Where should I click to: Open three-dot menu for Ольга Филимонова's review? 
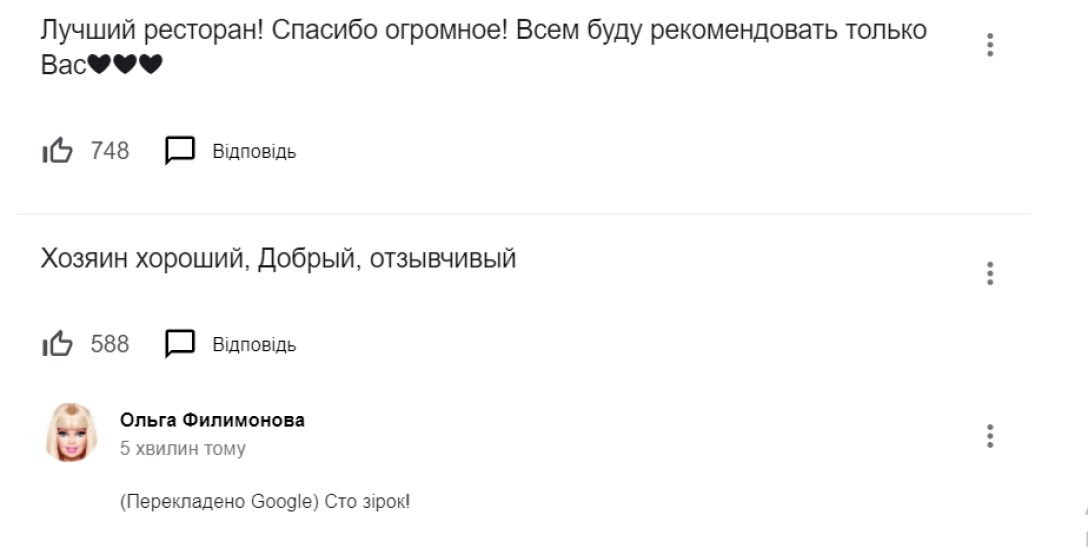[x=990, y=436]
